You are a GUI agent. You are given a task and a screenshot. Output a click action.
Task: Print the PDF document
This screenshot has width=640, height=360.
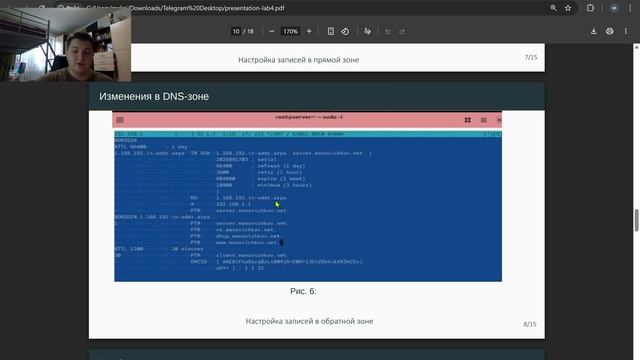[609, 31]
